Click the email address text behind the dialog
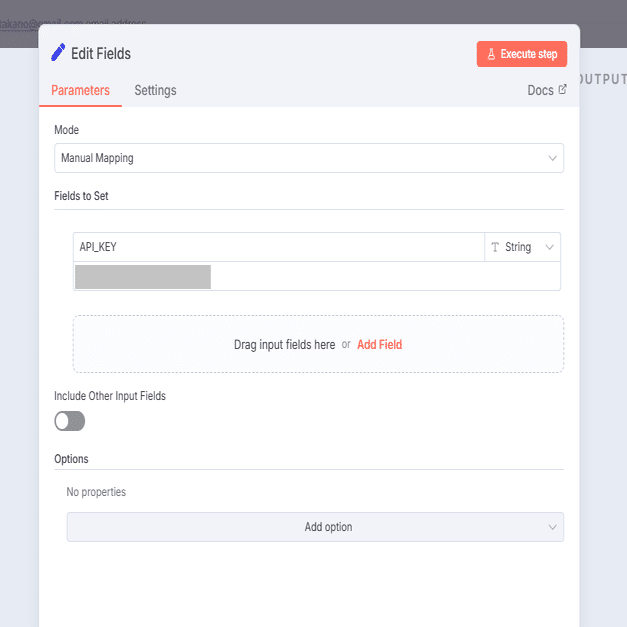This screenshot has height=627, width=627. point(75,21)
